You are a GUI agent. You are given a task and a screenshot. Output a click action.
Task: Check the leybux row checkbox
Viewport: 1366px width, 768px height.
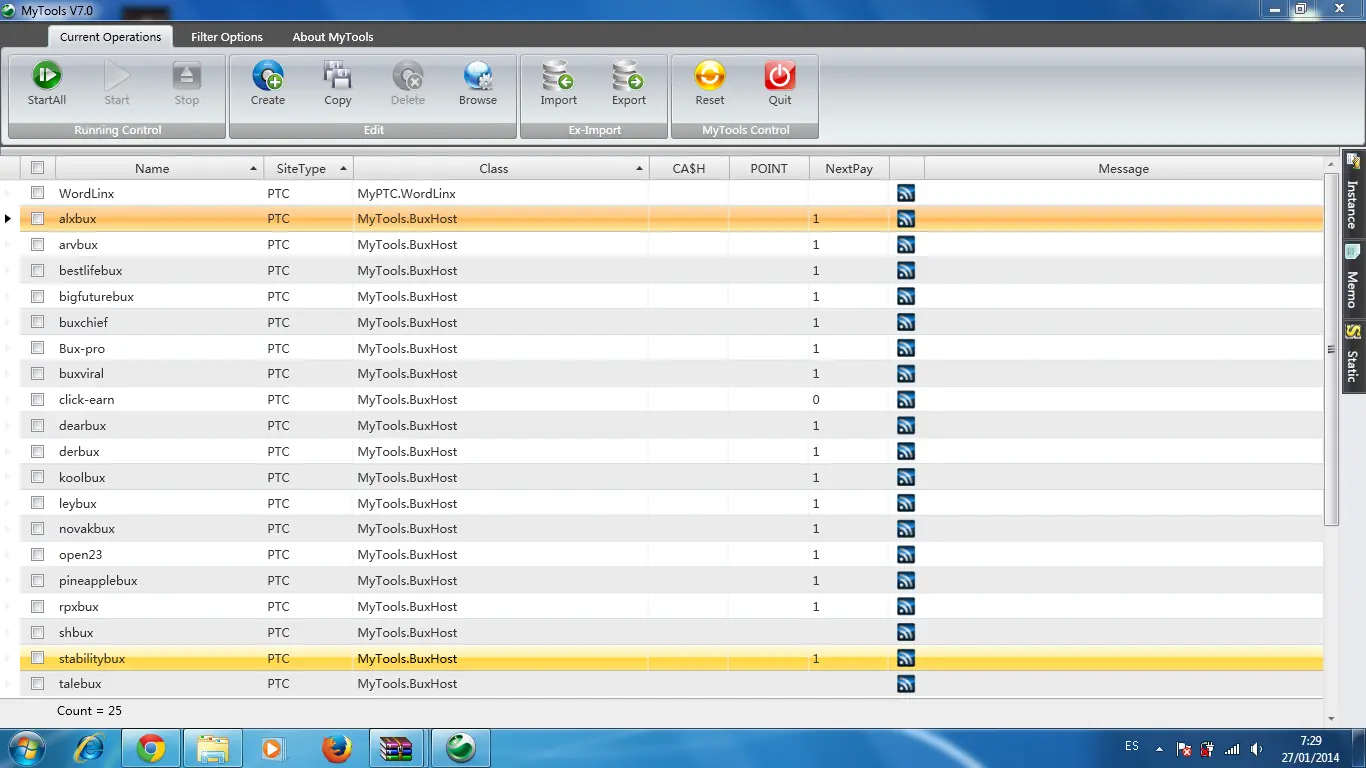[37, 503]
